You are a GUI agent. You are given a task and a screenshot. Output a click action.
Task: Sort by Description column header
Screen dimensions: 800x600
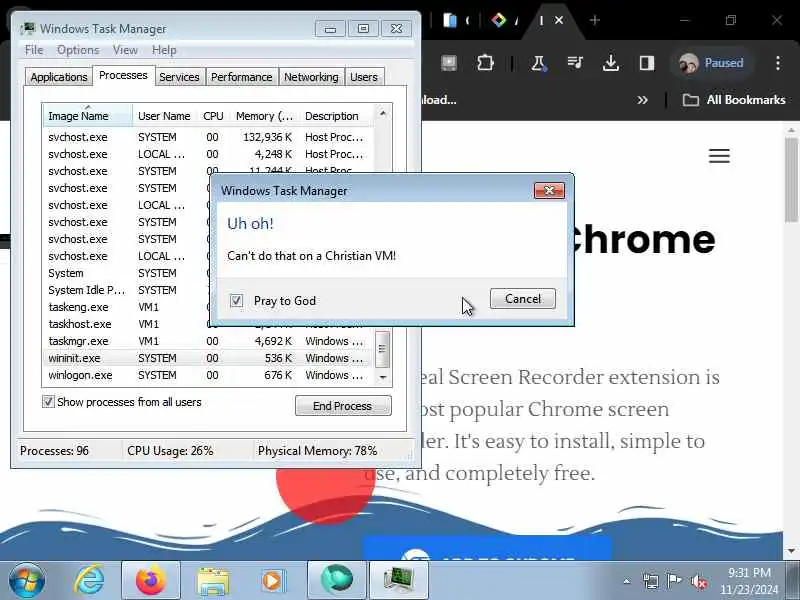tap(337, 116)
